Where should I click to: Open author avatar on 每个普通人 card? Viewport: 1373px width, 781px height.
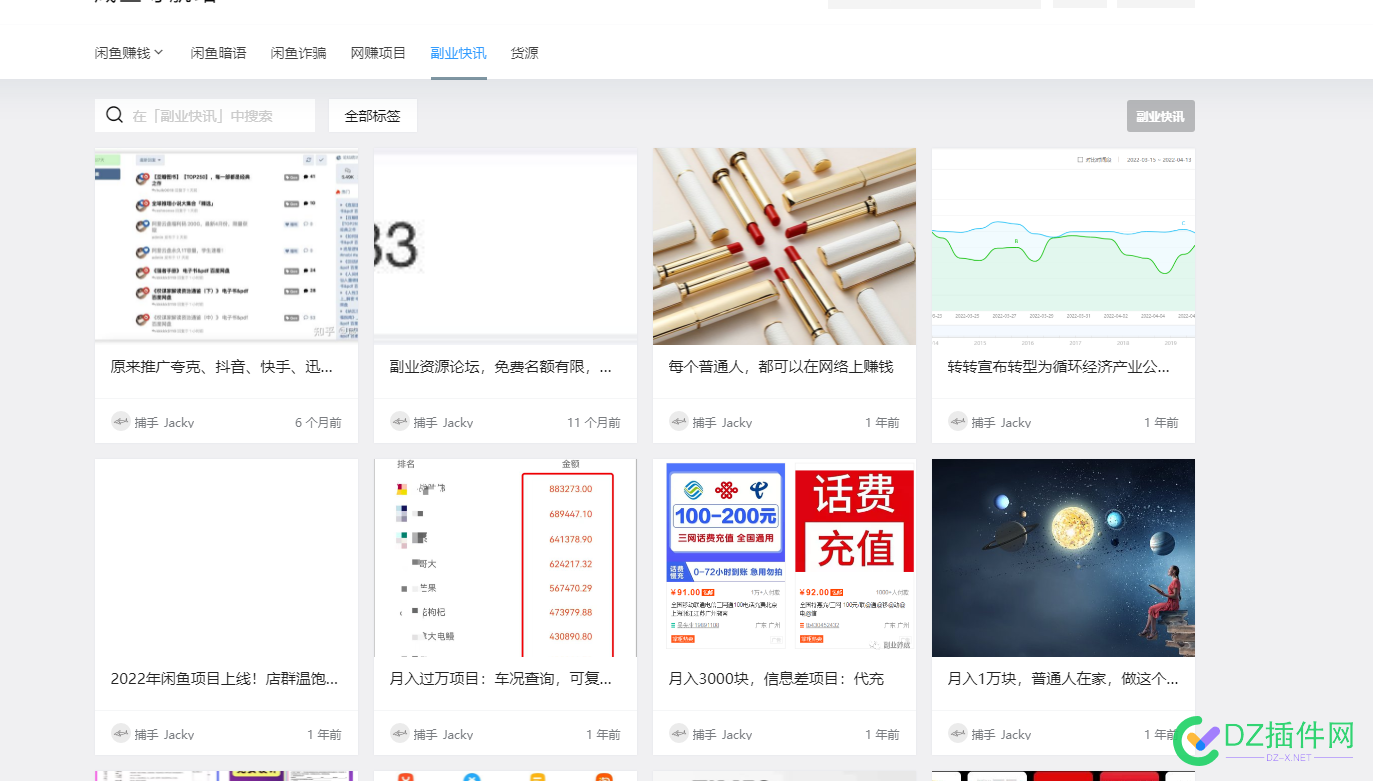coord(679,422)
